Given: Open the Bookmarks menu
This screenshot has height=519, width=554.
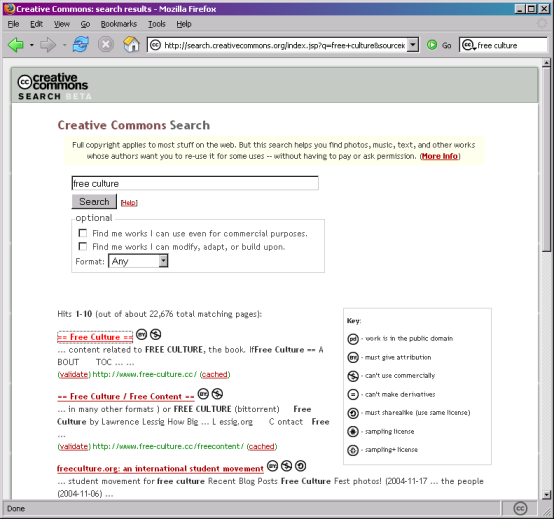Looking at the screenshot, I should [x=119, y=24].
